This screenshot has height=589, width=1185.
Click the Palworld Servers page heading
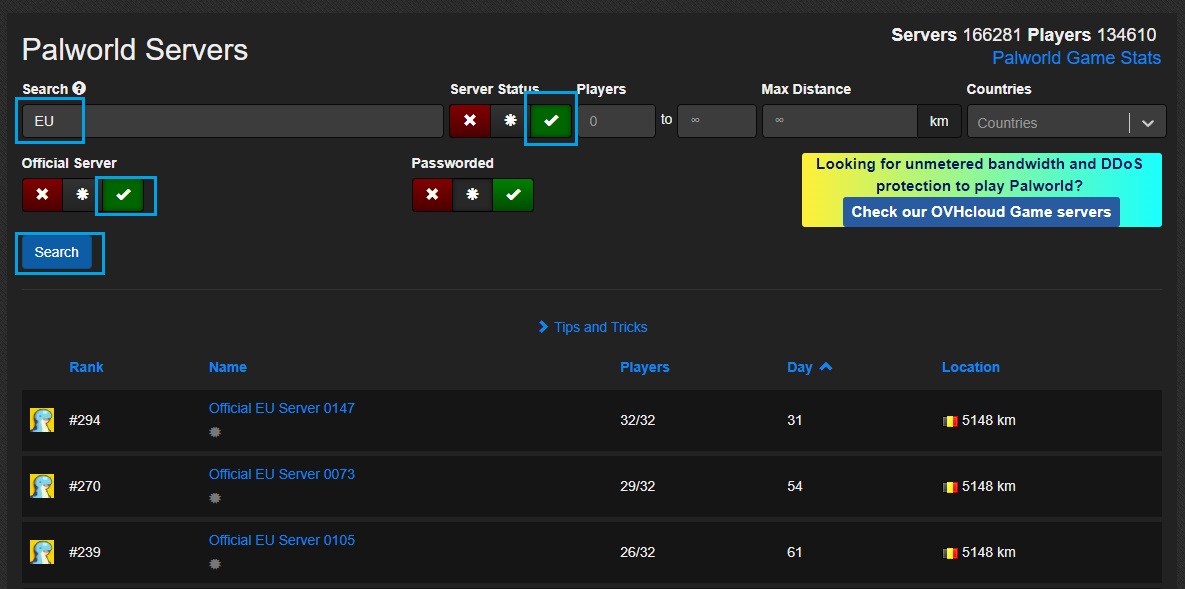pyautogui.click(x=135, y=50)
